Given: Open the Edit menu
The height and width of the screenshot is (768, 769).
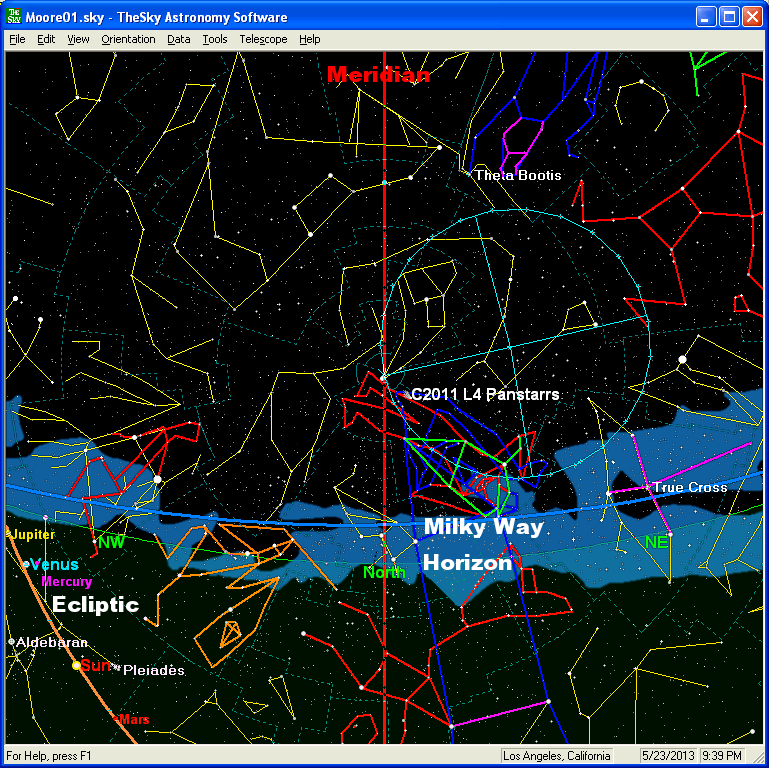Looking at the screenshot, I should point(46,39).
